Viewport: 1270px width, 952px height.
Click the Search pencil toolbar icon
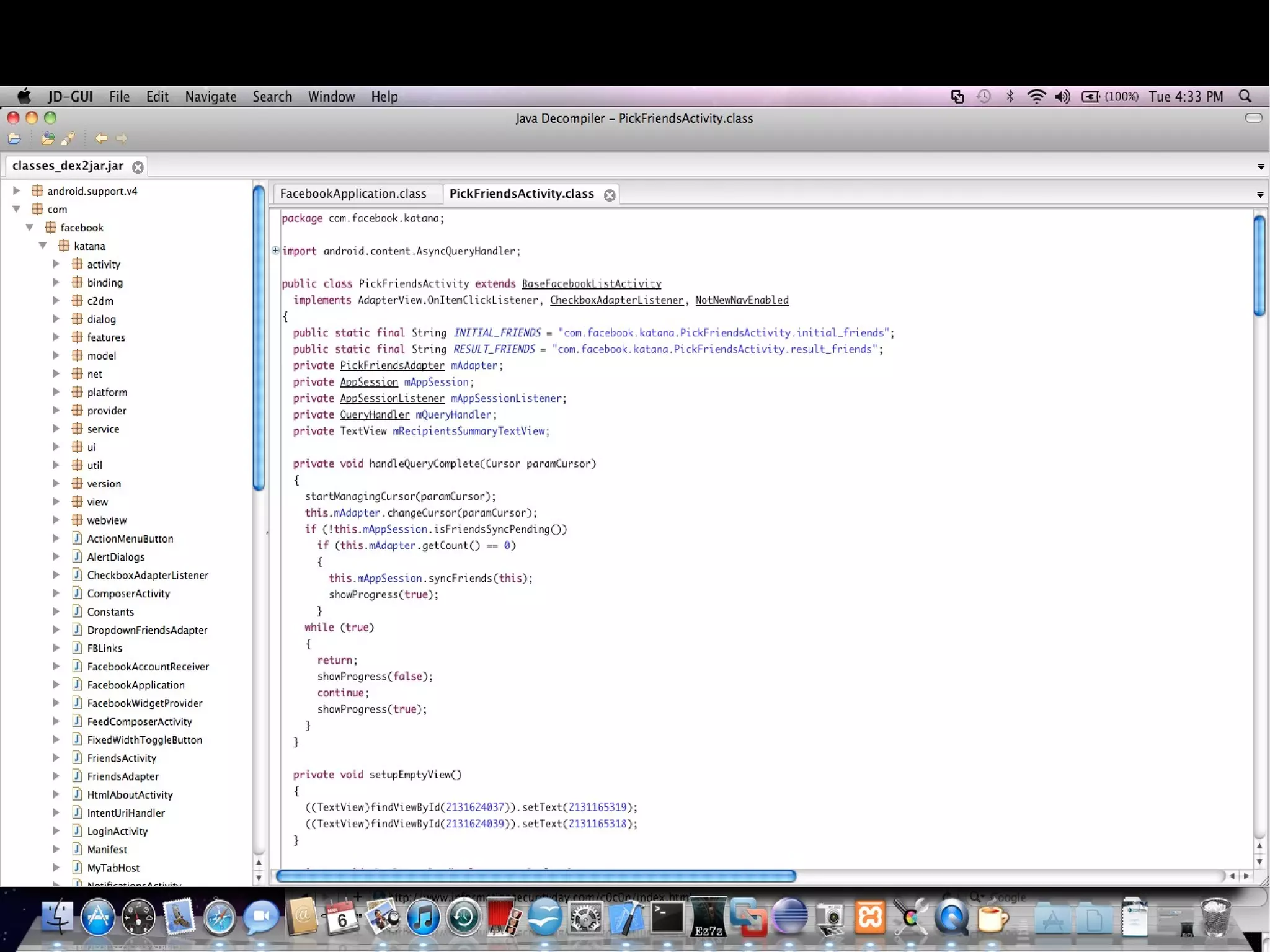[x=68, y=138]
